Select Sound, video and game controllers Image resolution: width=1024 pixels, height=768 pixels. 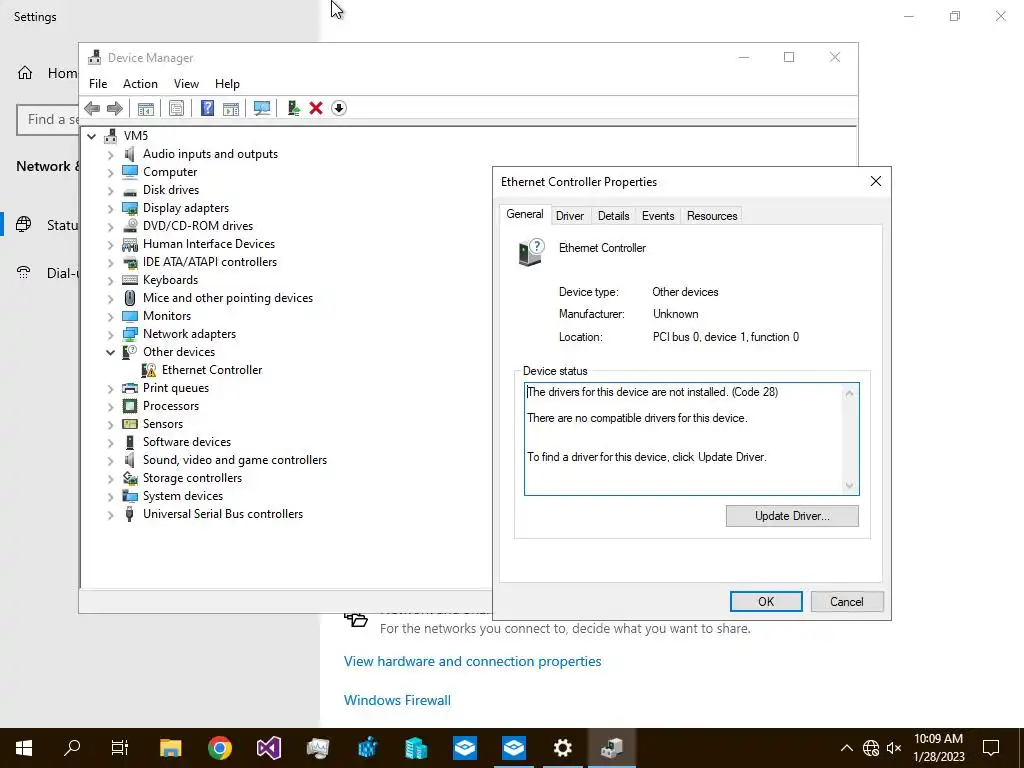(235, 460)
